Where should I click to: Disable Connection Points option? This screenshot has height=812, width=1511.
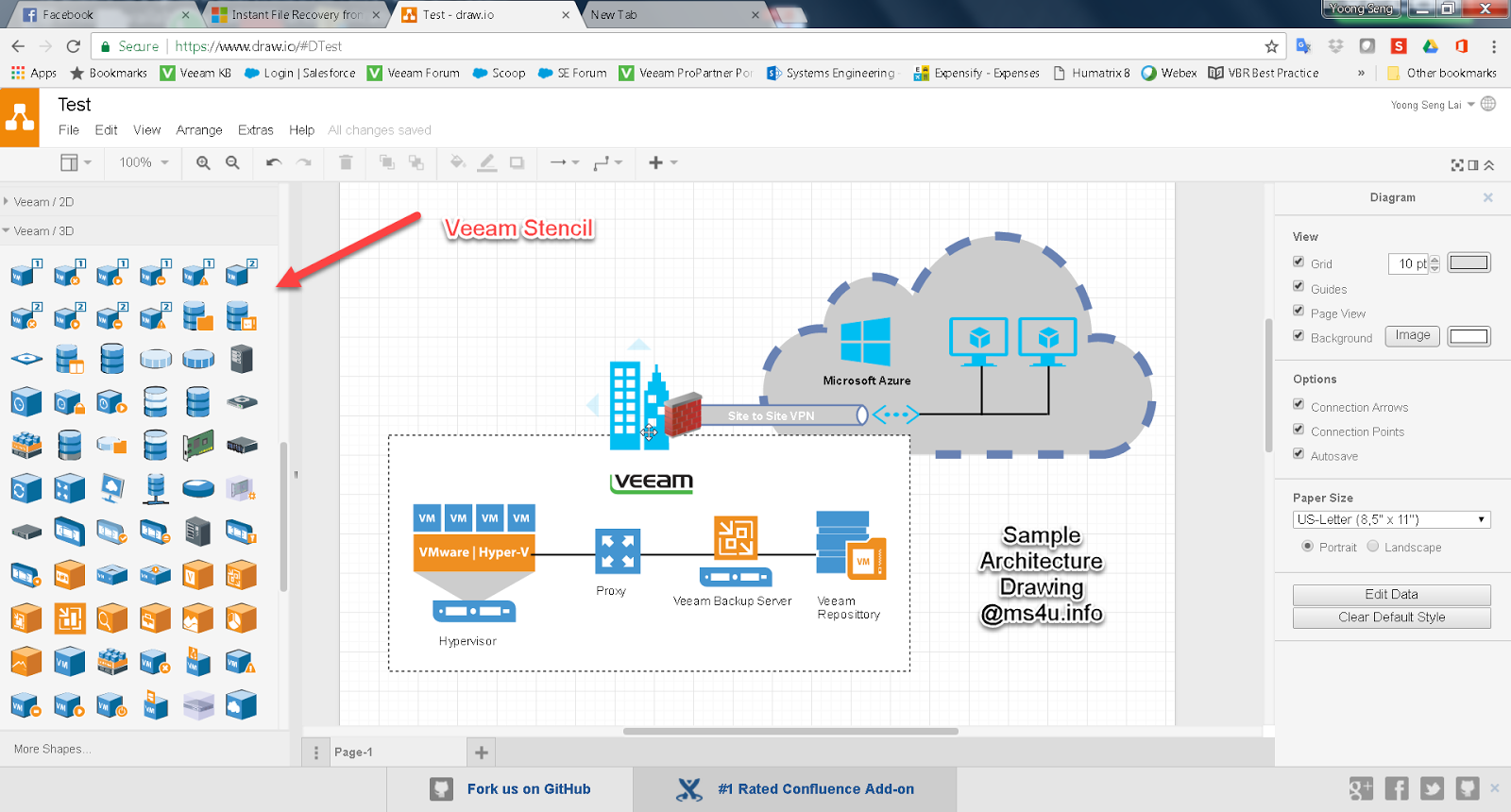point(1299,429)
